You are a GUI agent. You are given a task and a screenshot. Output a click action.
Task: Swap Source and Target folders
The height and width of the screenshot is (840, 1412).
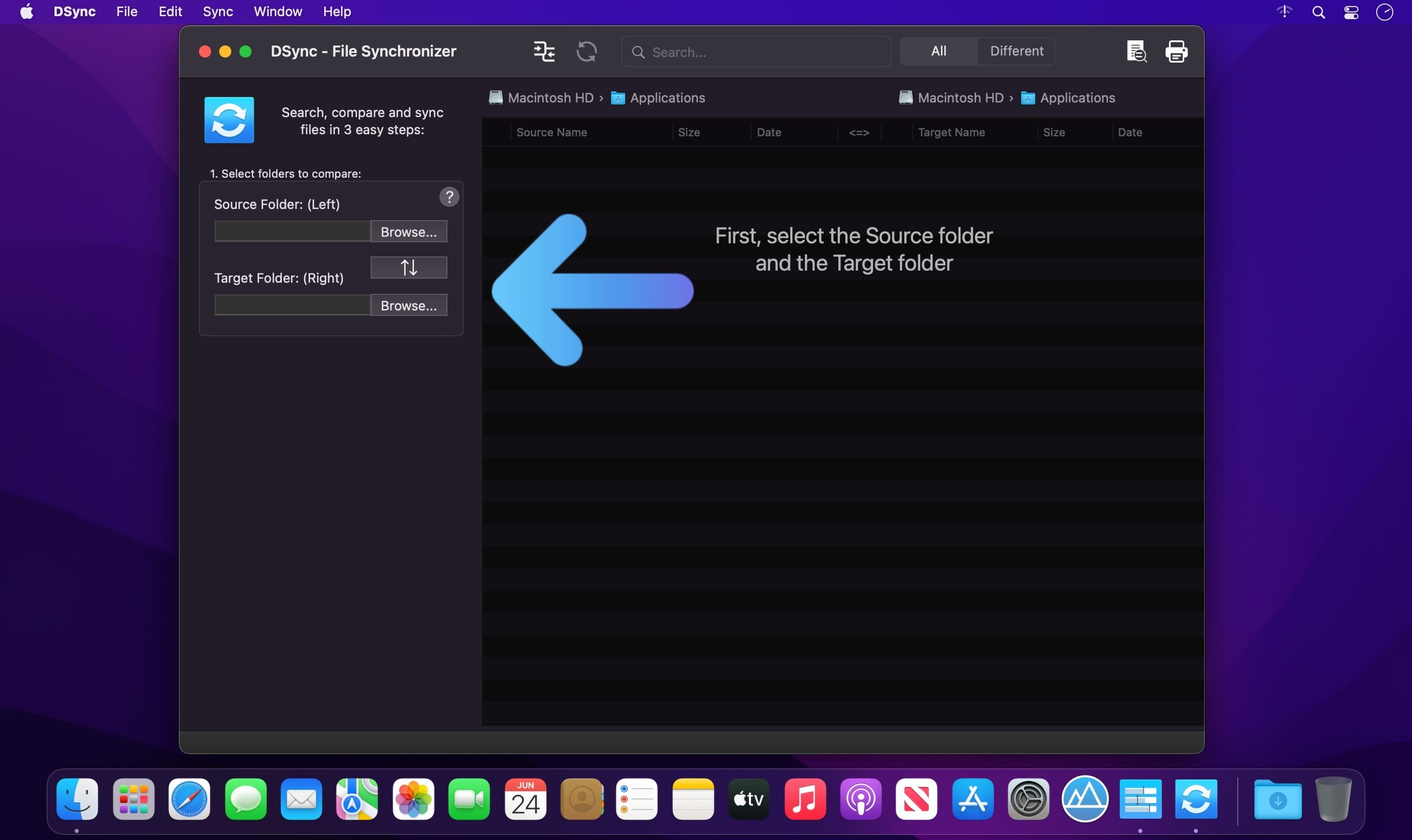click(x=409, y=267)
